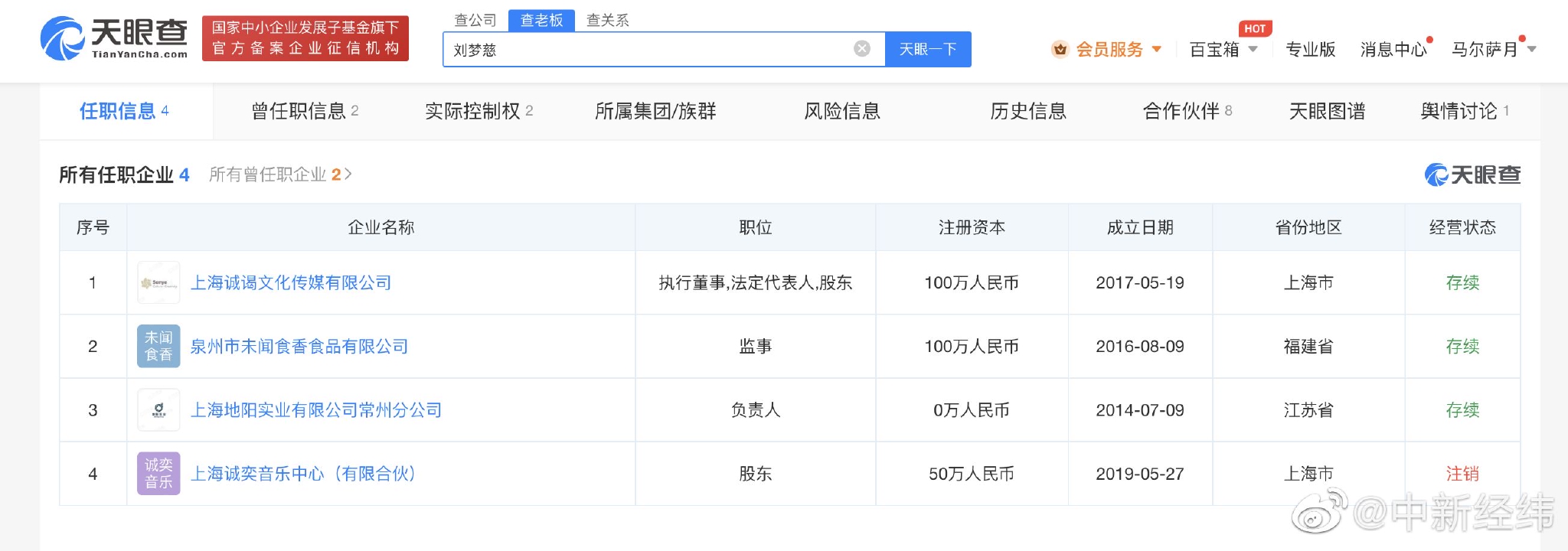Click the search input containing 刘梦慈
Image resolution: width=1568 pixels, height=551 pixels.
[x=651, y=49]
